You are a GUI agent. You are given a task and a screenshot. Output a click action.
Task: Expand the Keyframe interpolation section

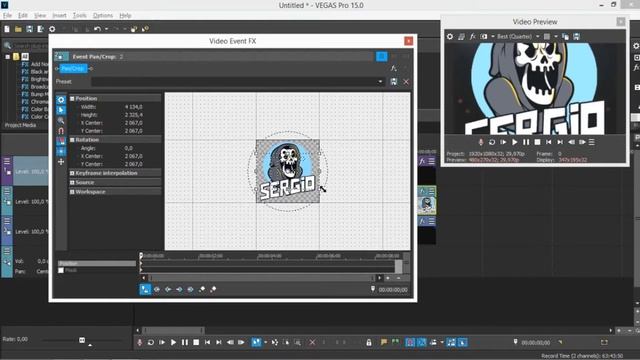click(72, 173)
